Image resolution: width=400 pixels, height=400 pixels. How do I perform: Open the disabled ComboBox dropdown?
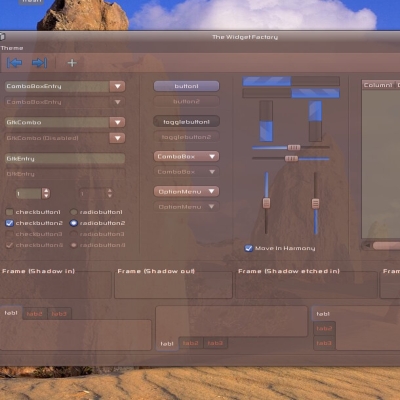(186, 172)
